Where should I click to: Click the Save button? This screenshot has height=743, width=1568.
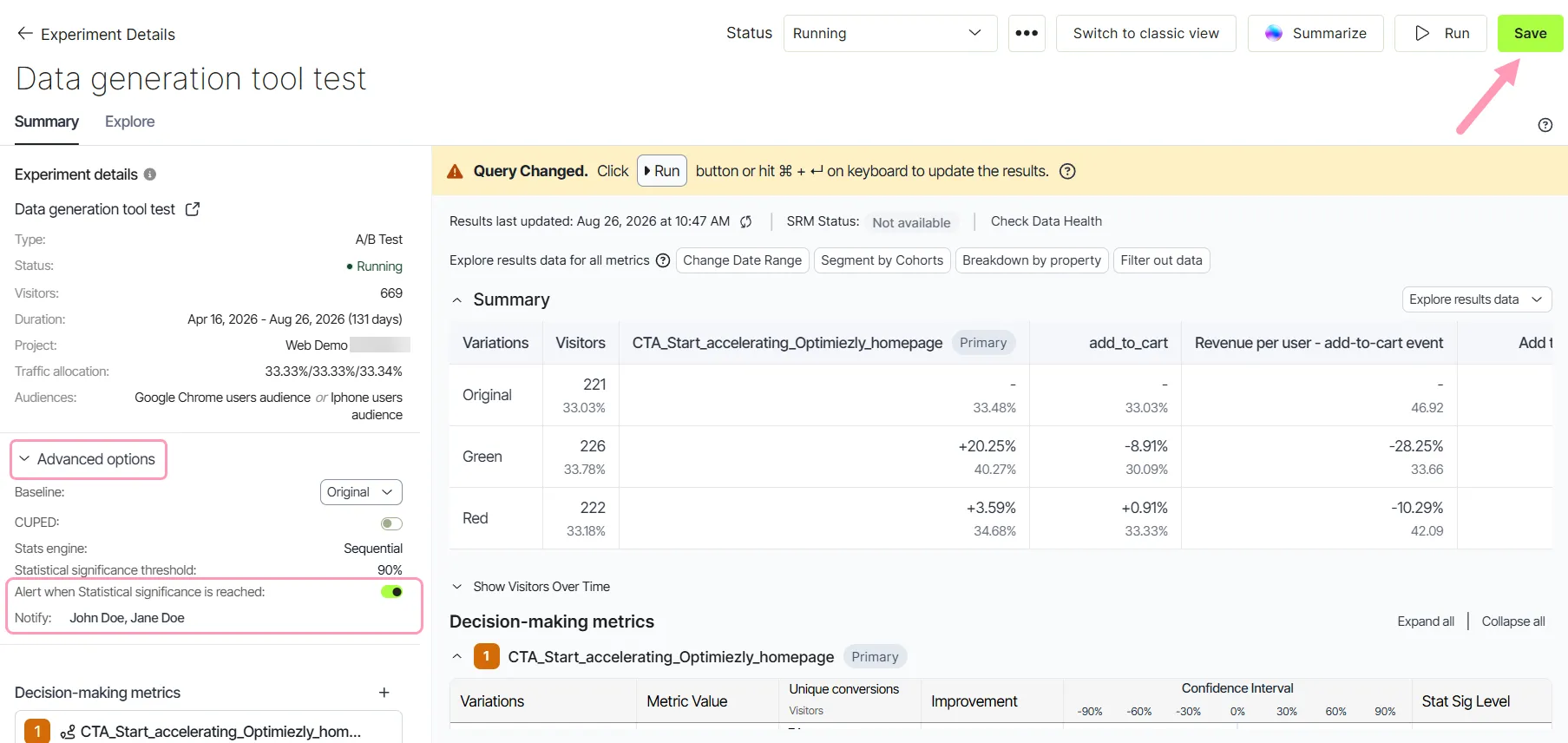pyautogui.click(x=1531, y=33)
